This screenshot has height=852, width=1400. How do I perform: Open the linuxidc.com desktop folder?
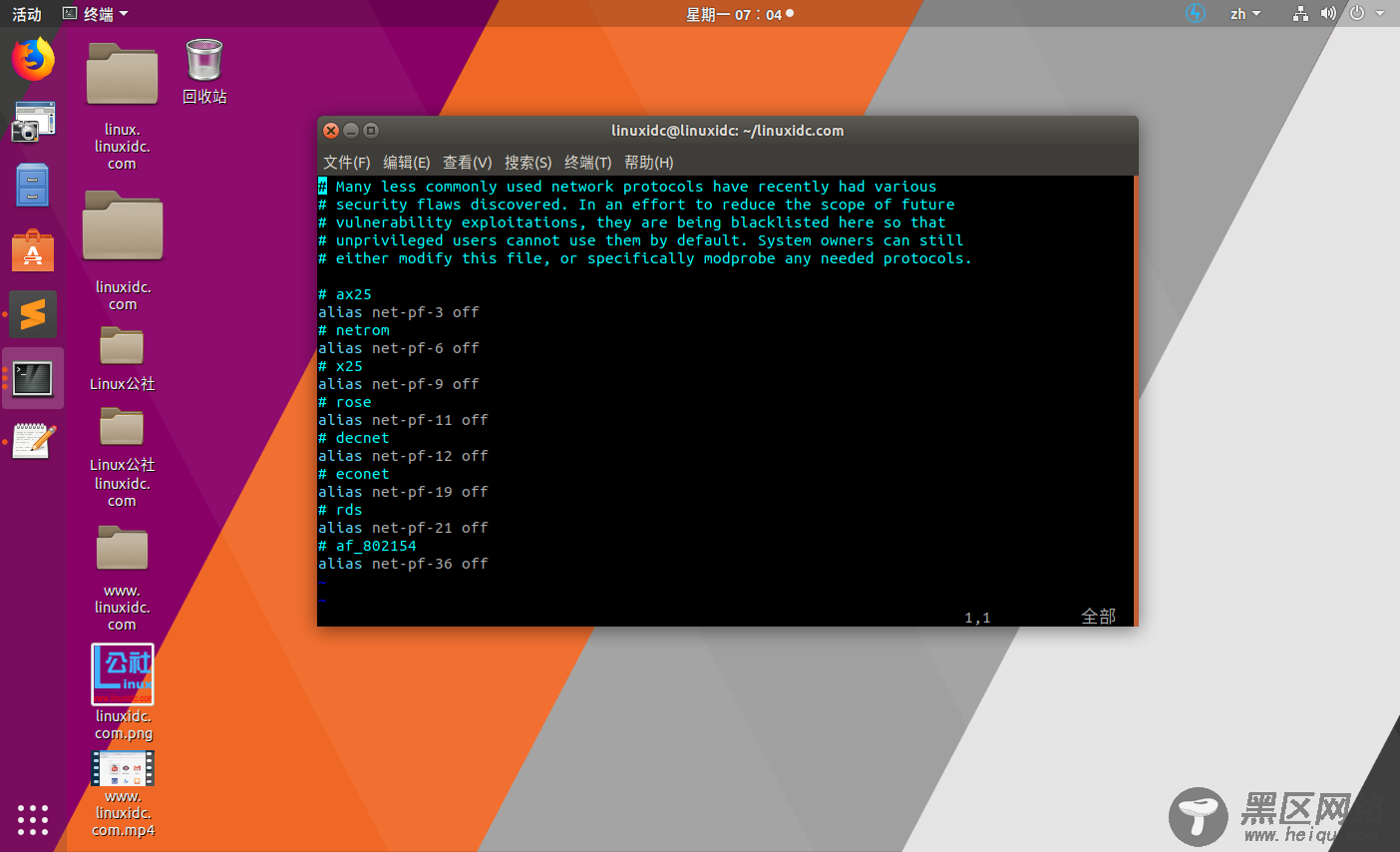click(x=123, y=250)
